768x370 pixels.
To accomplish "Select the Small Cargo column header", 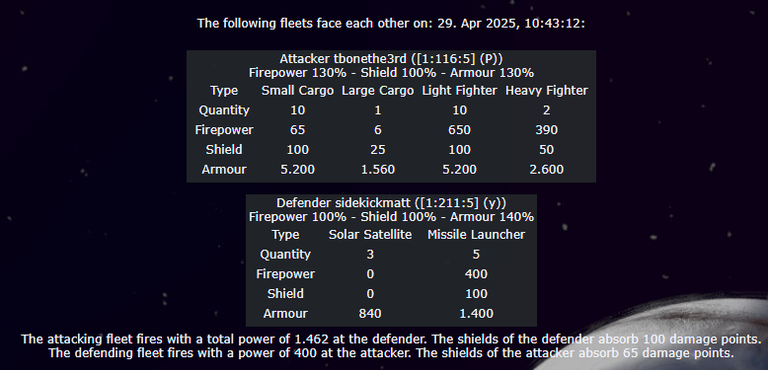I will 297,91.
